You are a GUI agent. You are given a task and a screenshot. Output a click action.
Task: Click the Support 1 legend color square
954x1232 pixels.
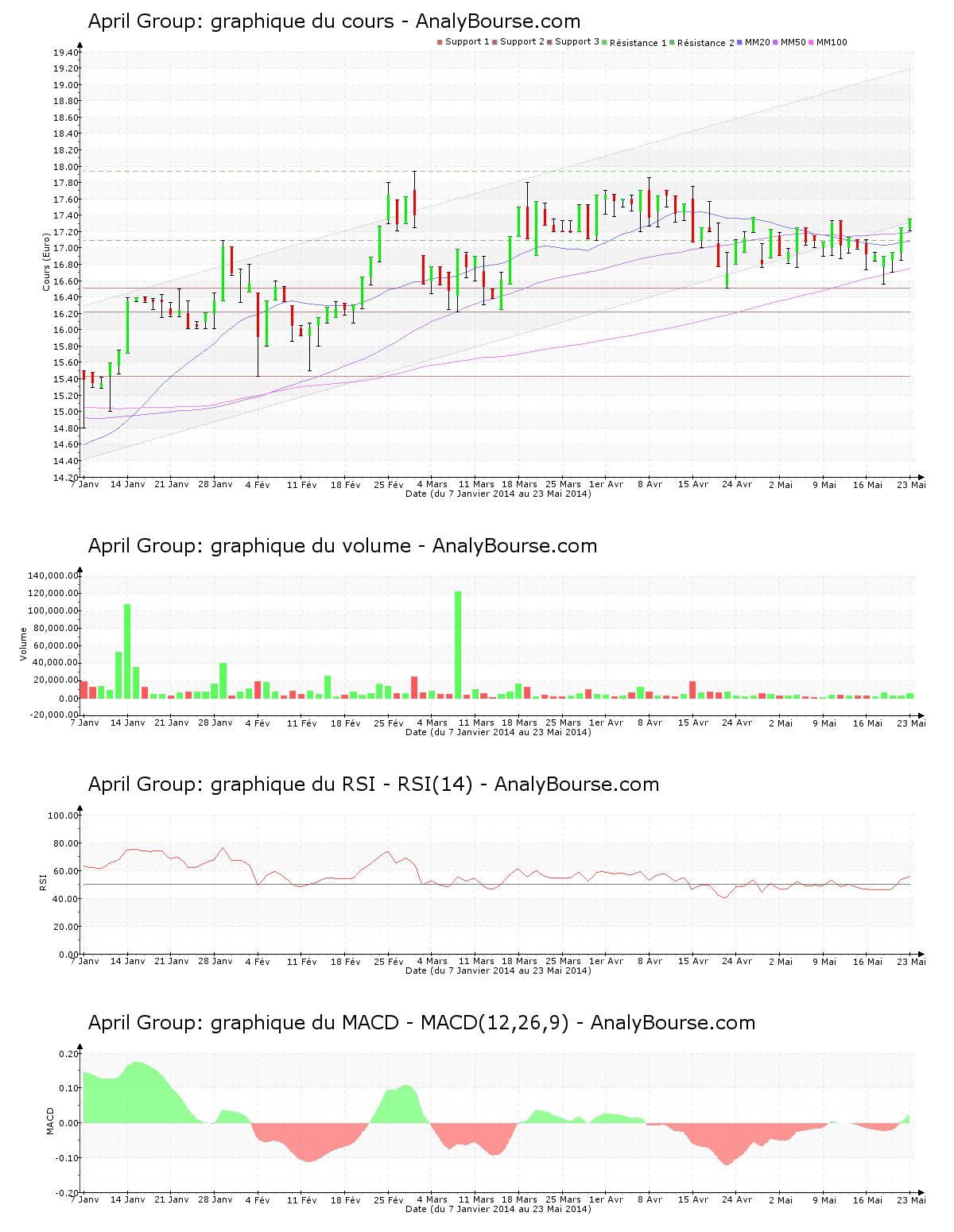(440, 42)
